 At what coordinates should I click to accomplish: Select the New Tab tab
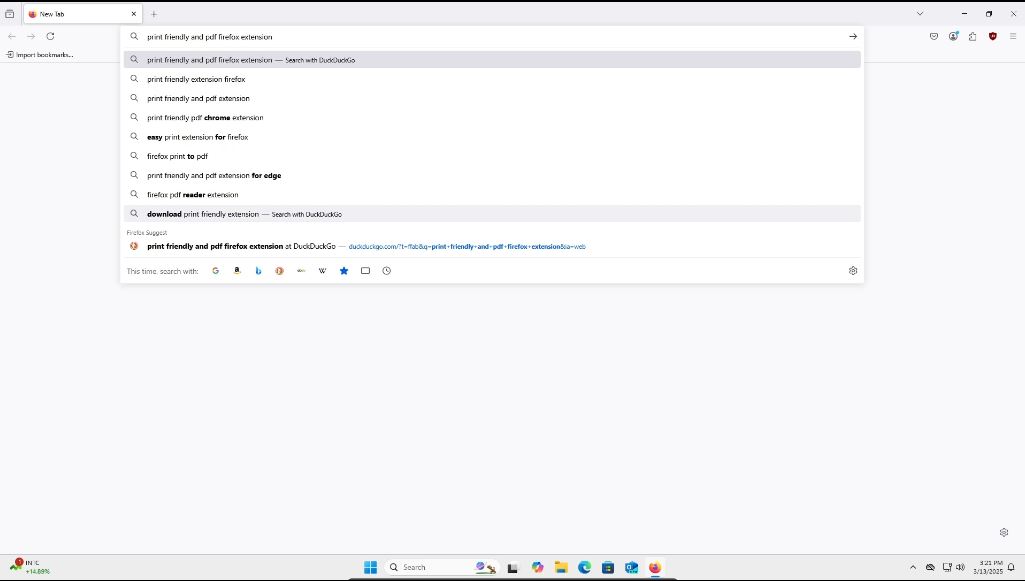click(83, 14)
